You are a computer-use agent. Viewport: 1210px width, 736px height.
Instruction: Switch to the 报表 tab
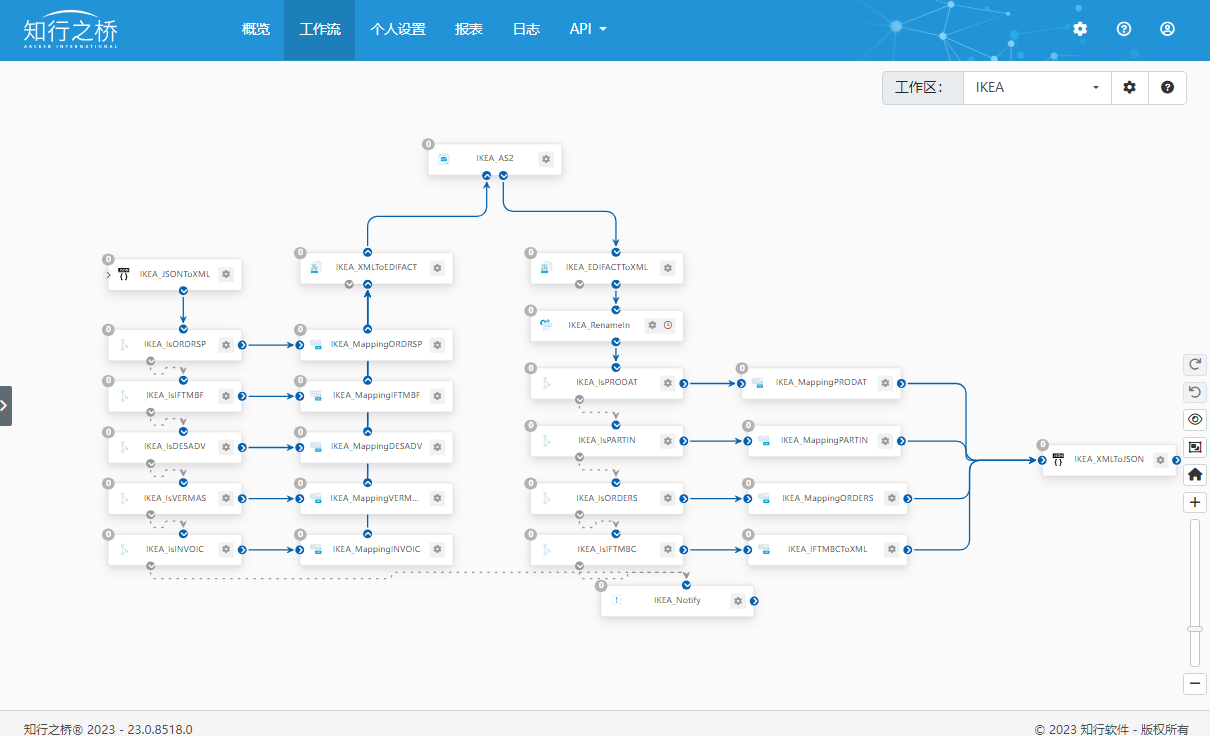click(469, 30)
